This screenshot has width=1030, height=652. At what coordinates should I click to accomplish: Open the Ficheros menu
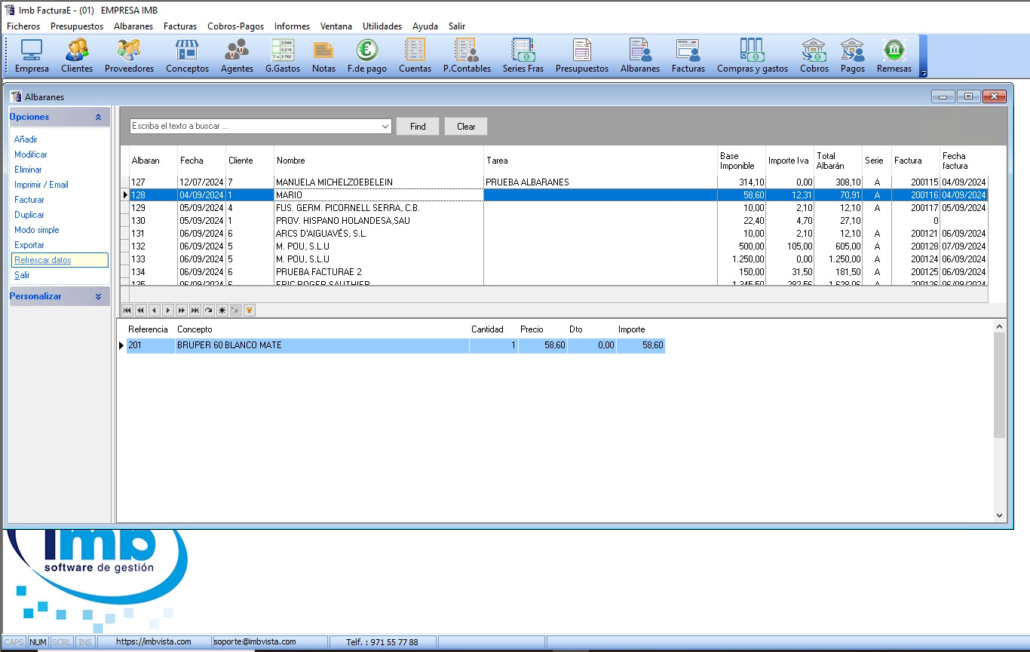tap(23, 26)
